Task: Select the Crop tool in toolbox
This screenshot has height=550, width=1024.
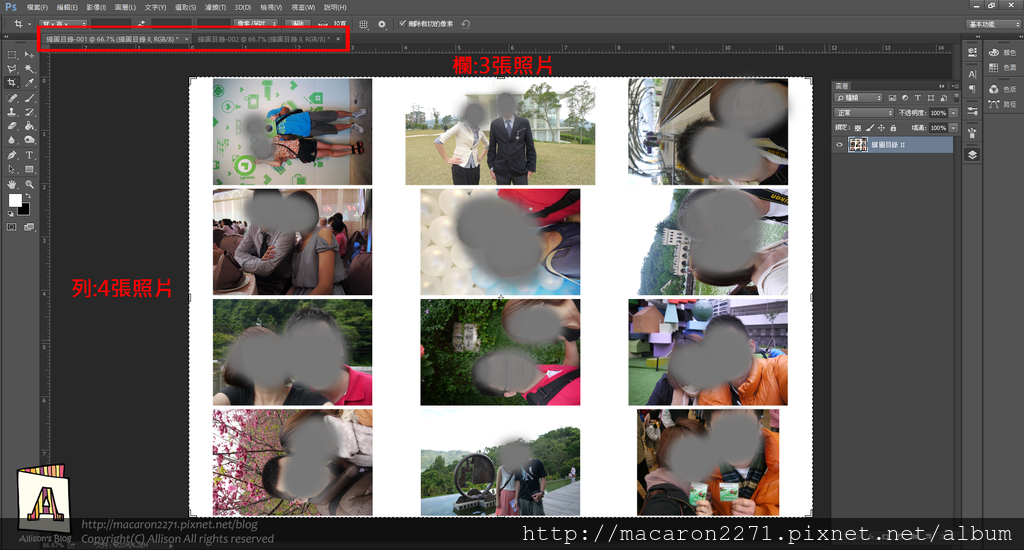Action: pyautogui.click(x=12, y=83)
